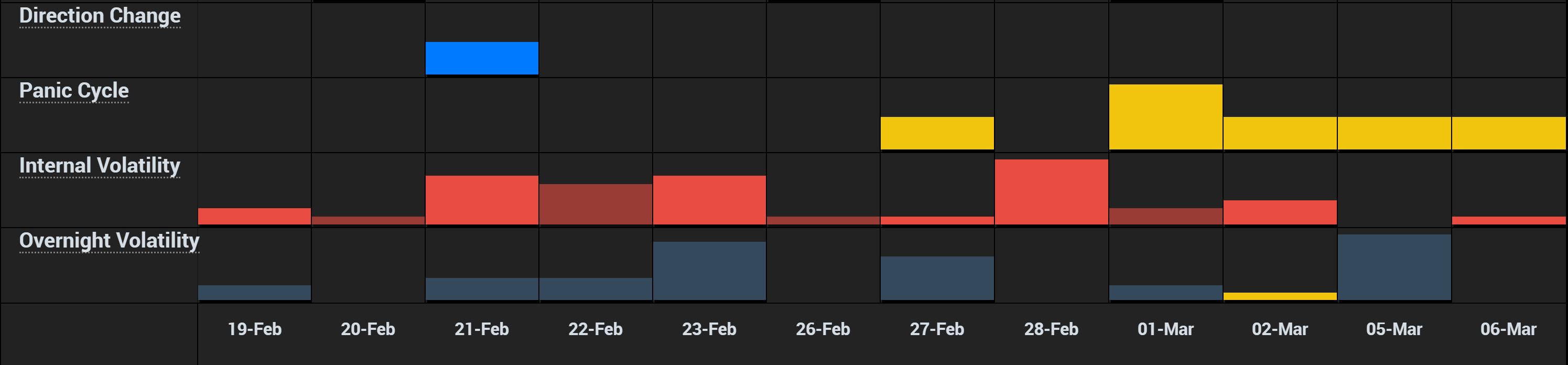Click the Overnight Volatility label
The height and width of the screenshot is (365, 1568).
[x=109, y=241]
